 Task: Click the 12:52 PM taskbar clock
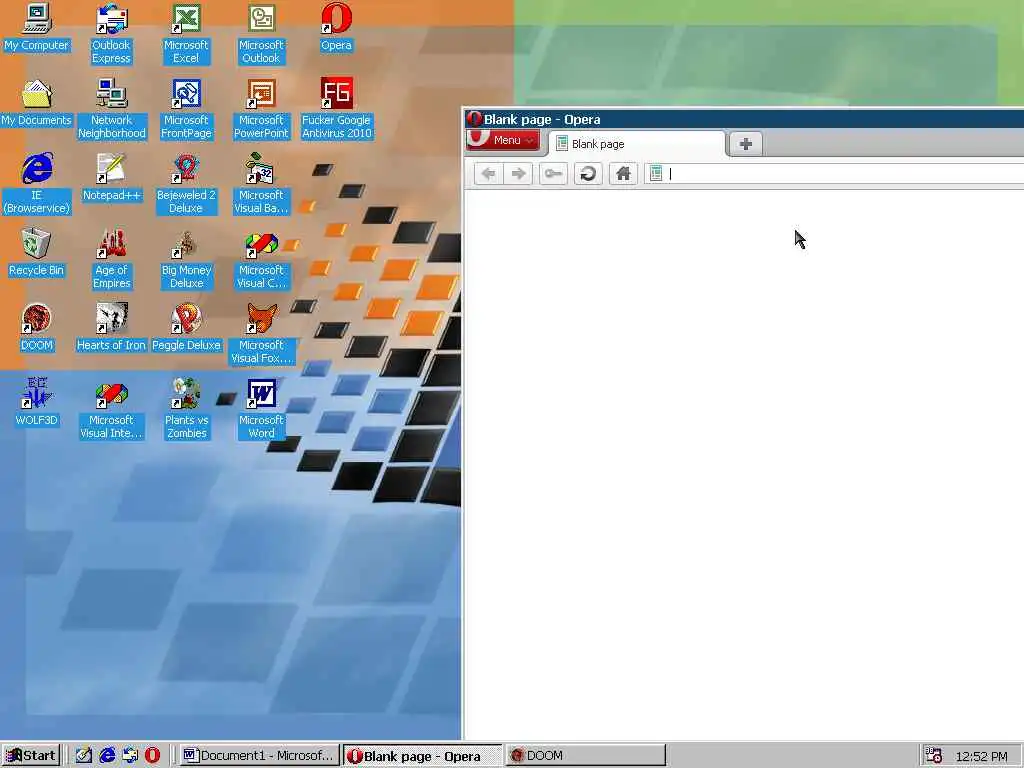(x=982, y=756)
